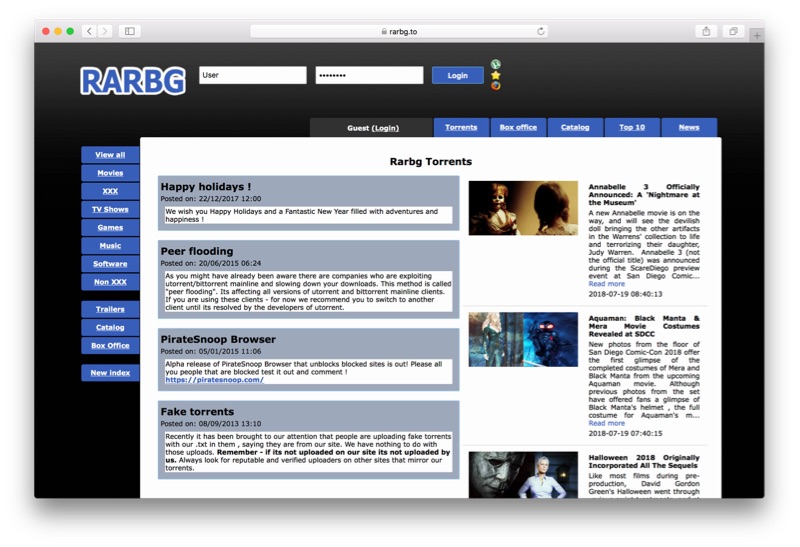Focus the User name input field
This screenshot has height=547, width=800.
[x=252, y=75]
